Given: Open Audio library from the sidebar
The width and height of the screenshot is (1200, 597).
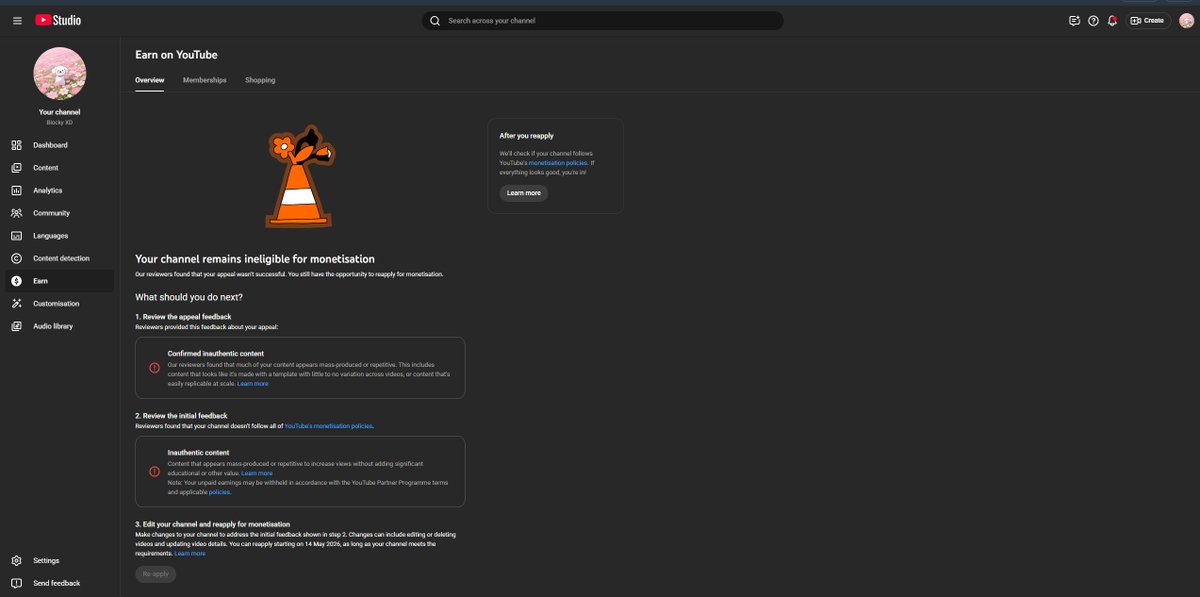Looking at the screenshot, I should [x=60, y=326].
